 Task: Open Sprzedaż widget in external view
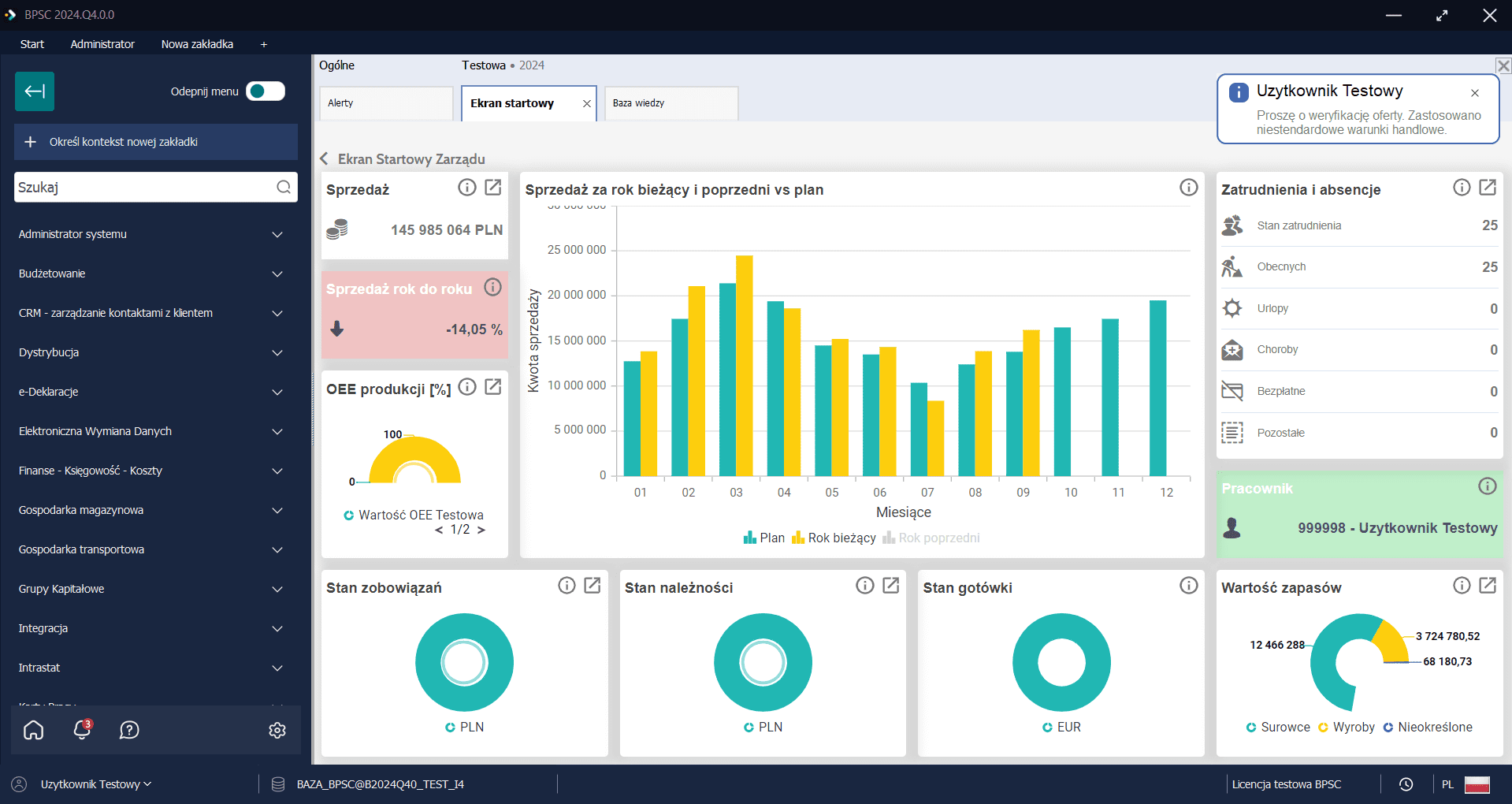coord(492,188)
